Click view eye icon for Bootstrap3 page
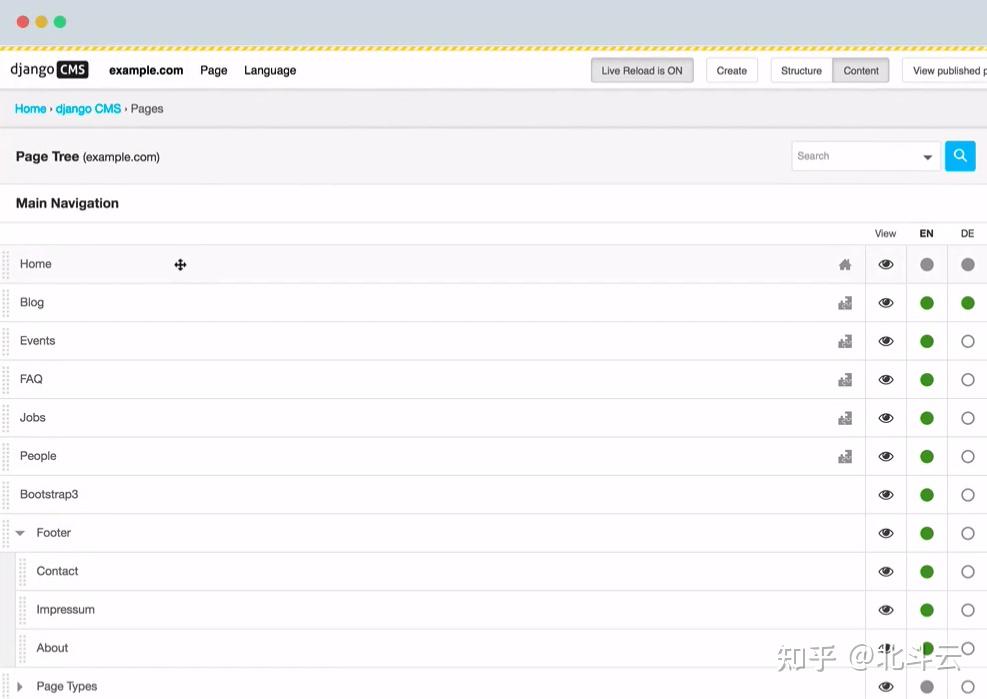The height and width of the screenshot is (699, 987). 886,495
